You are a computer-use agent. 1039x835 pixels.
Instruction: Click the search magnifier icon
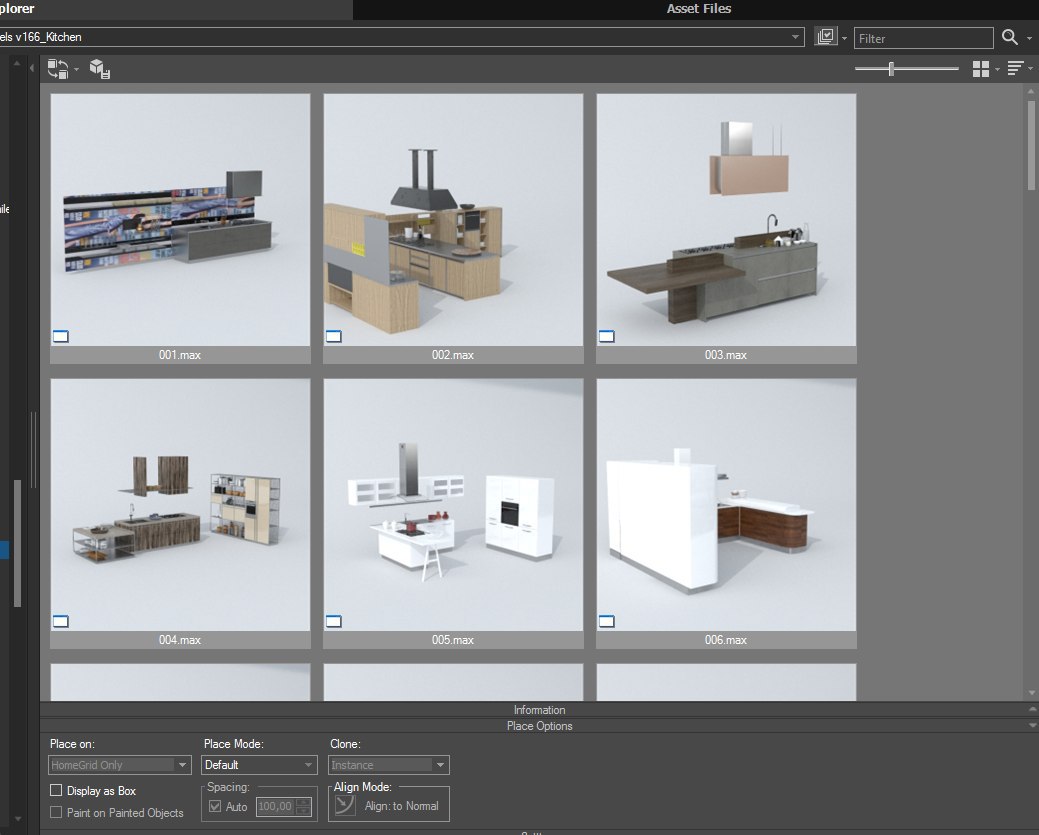tap(1009, 37)
